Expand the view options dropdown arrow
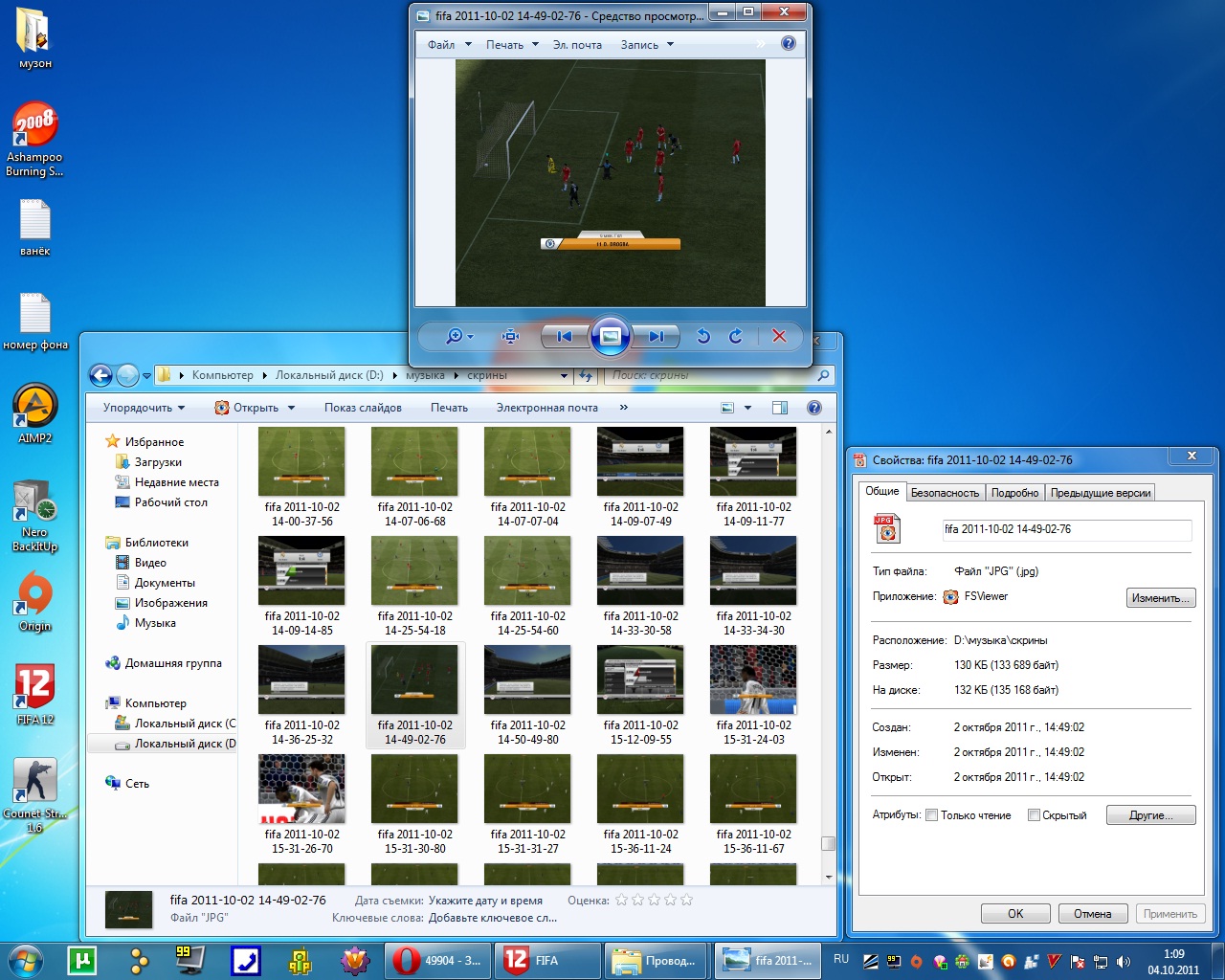 click(748, 408)
